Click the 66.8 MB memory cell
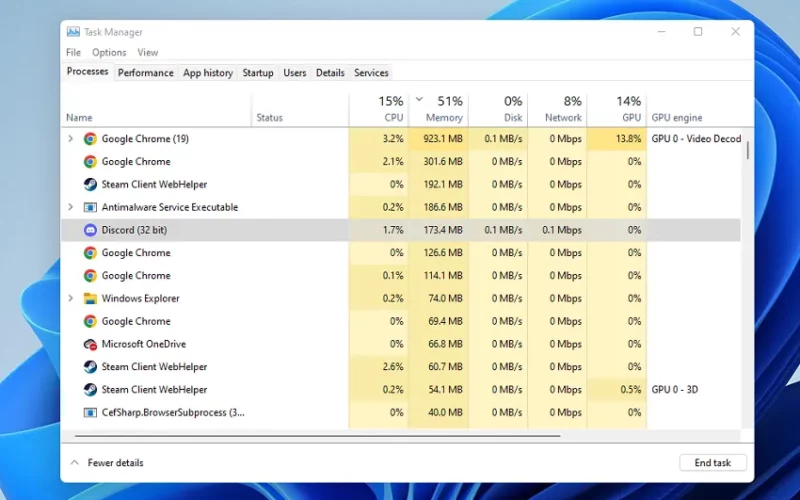The width and height of the screenshot is (800, 500). [x=439, y=344]
